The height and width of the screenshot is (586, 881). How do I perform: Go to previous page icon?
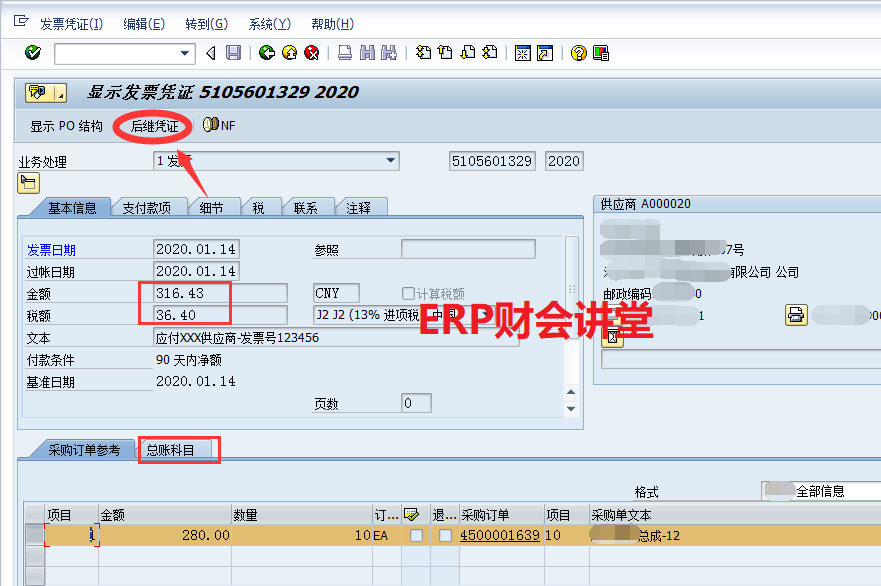click(445, 53)
